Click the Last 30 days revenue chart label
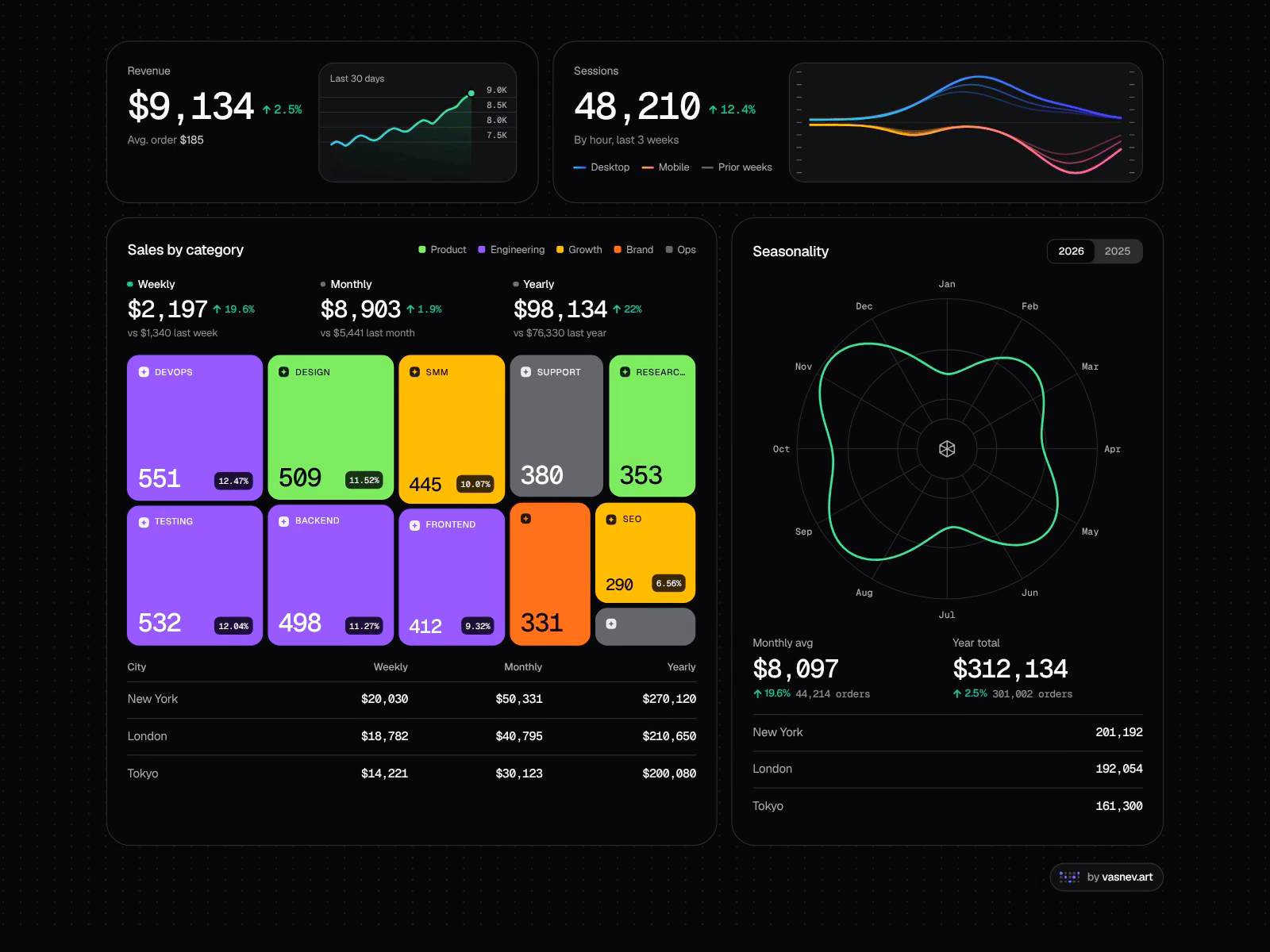 [357, 79]
